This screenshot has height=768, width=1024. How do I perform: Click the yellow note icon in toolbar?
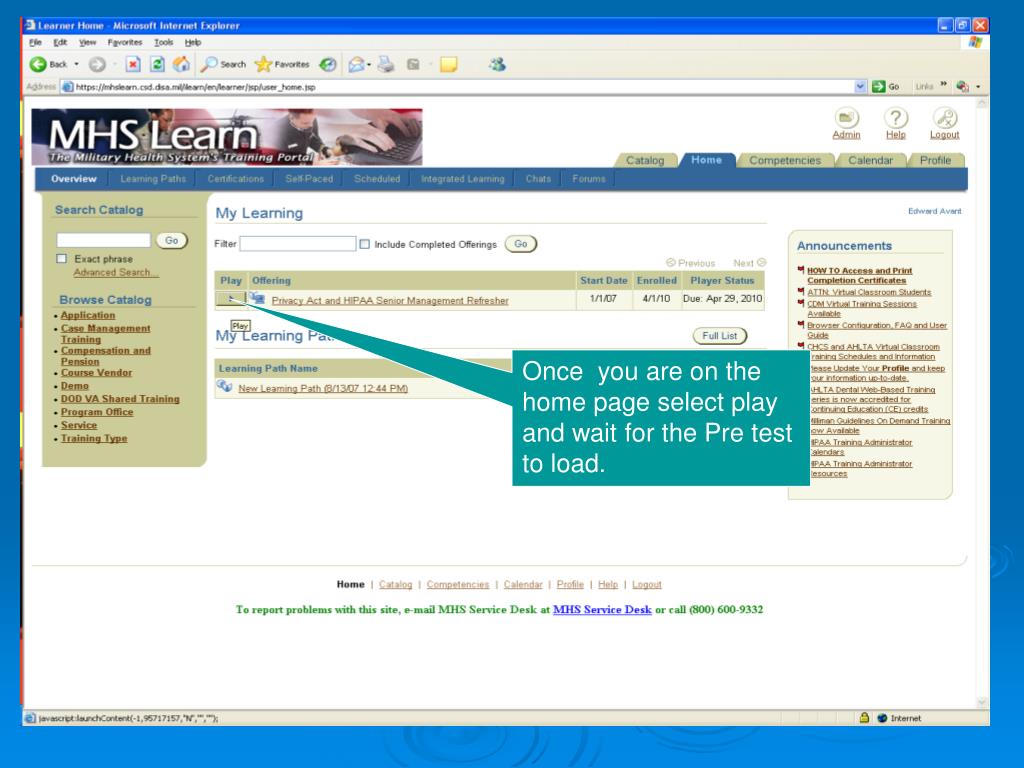449,64
